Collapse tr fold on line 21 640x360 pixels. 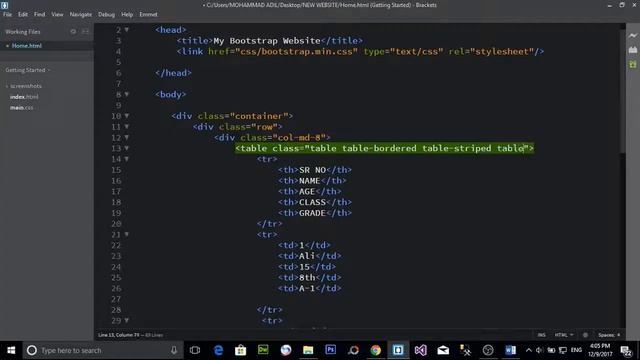127,235
